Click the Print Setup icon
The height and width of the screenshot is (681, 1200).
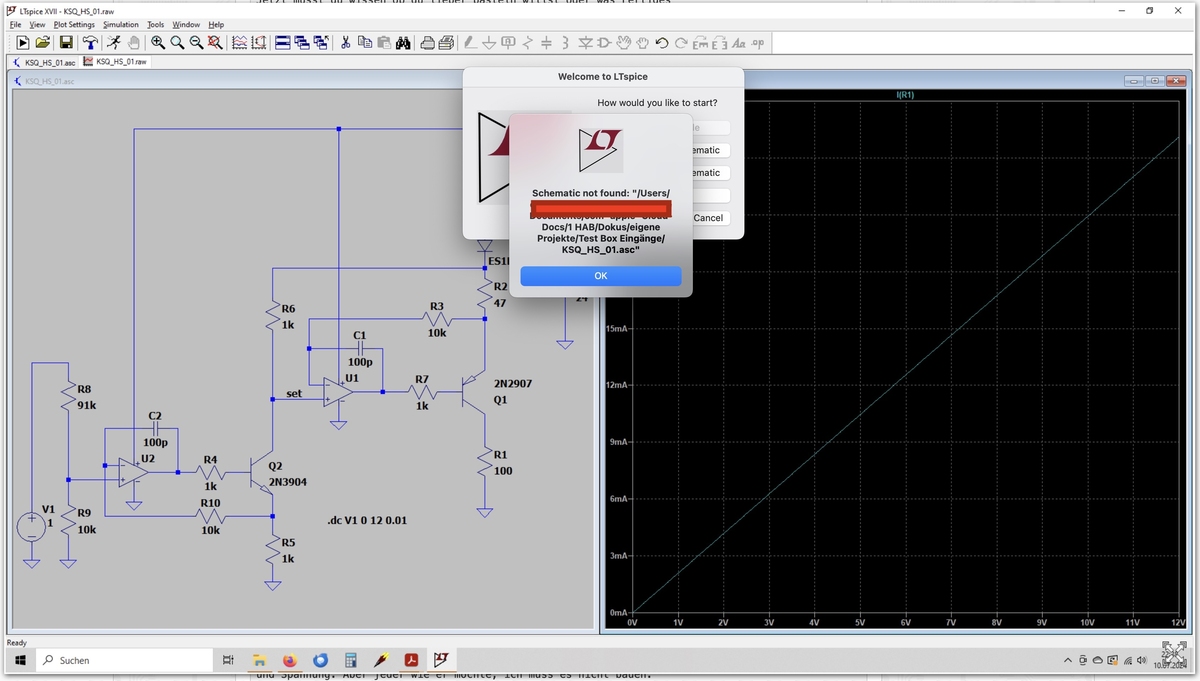point(447,43)
